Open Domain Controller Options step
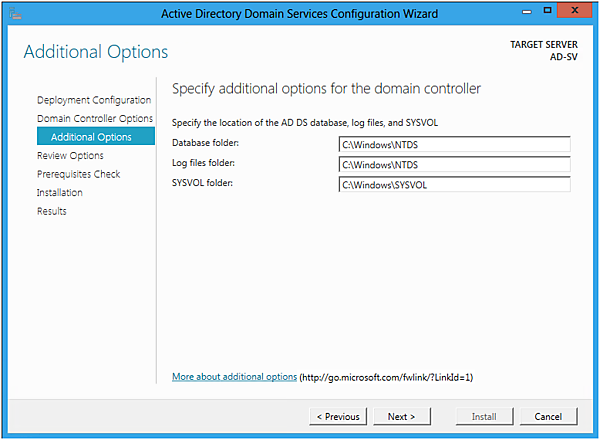This screenshot has width=600, height=440. click(94, 119)
